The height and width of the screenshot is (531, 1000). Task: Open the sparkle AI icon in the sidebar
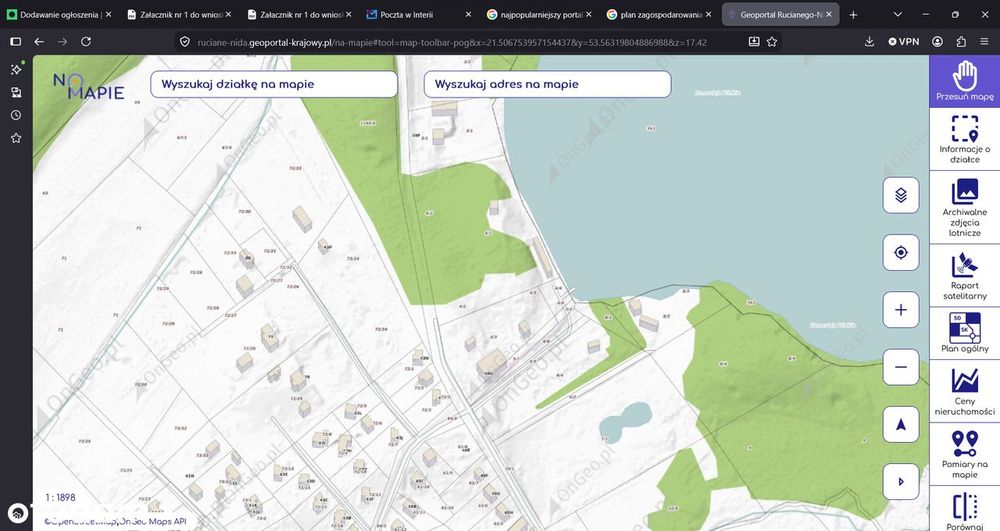pos(16,69)
